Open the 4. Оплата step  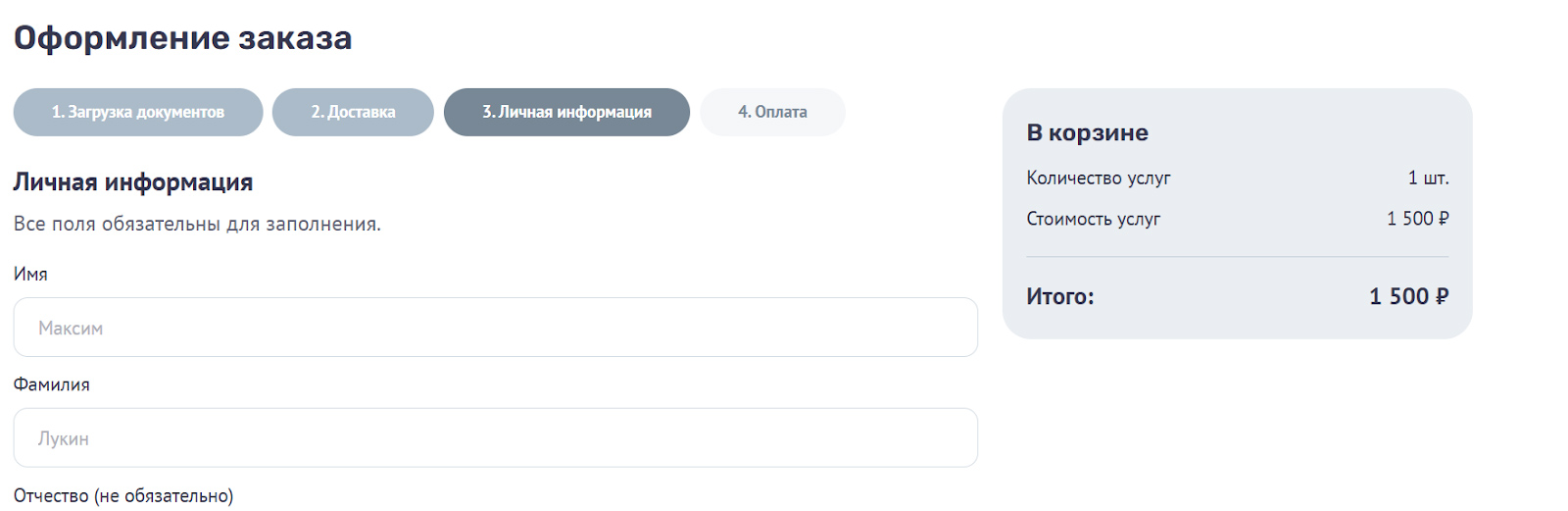[772, 112]
